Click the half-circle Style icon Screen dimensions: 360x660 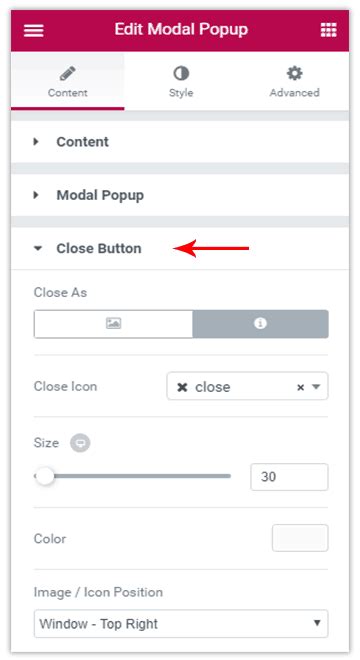click(181, 74)
